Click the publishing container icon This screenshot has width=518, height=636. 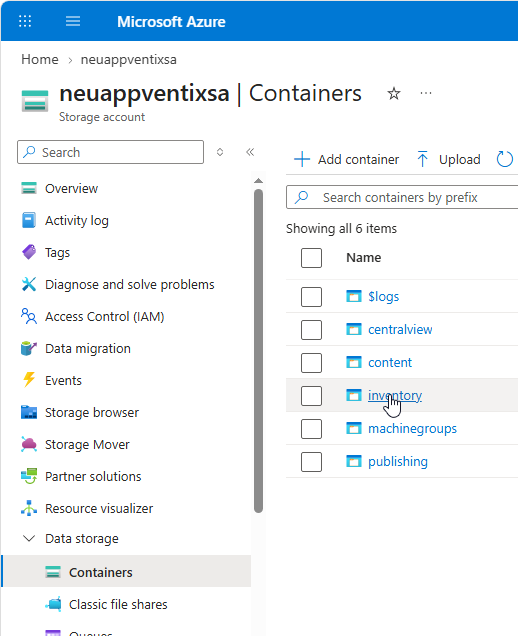354,462
